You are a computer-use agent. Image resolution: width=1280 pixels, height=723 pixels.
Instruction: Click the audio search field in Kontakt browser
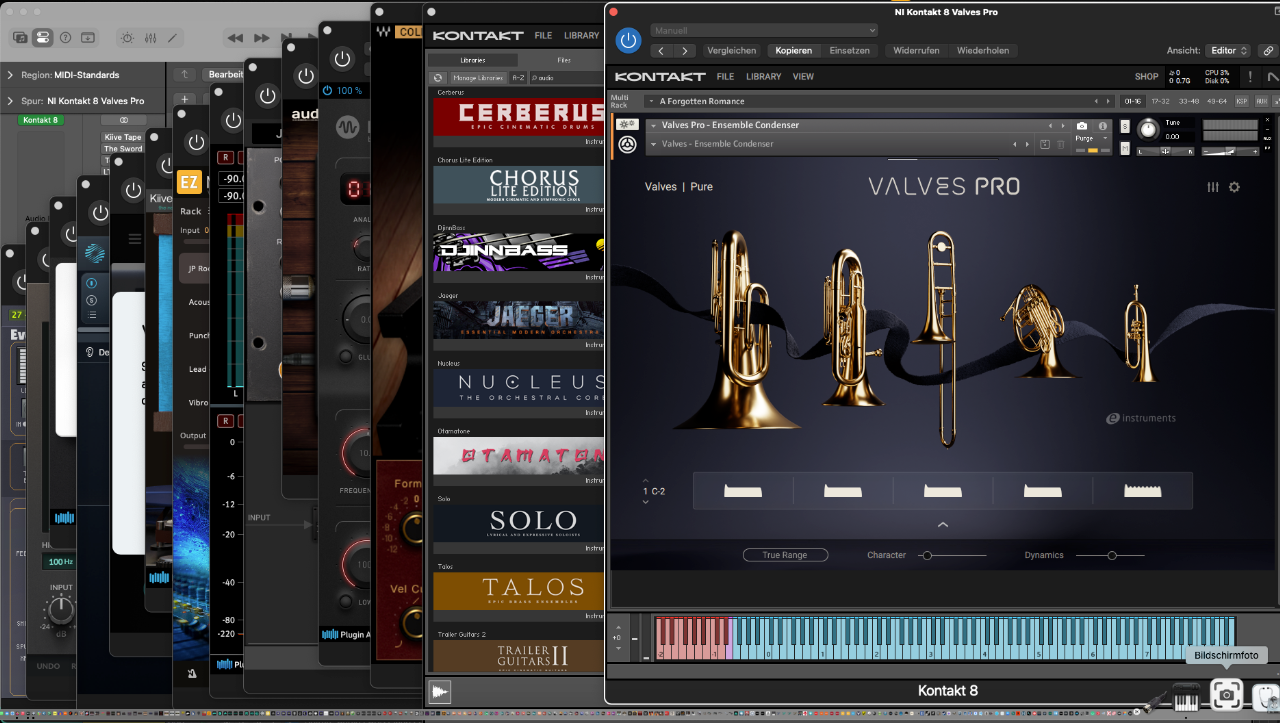[567, 77]
